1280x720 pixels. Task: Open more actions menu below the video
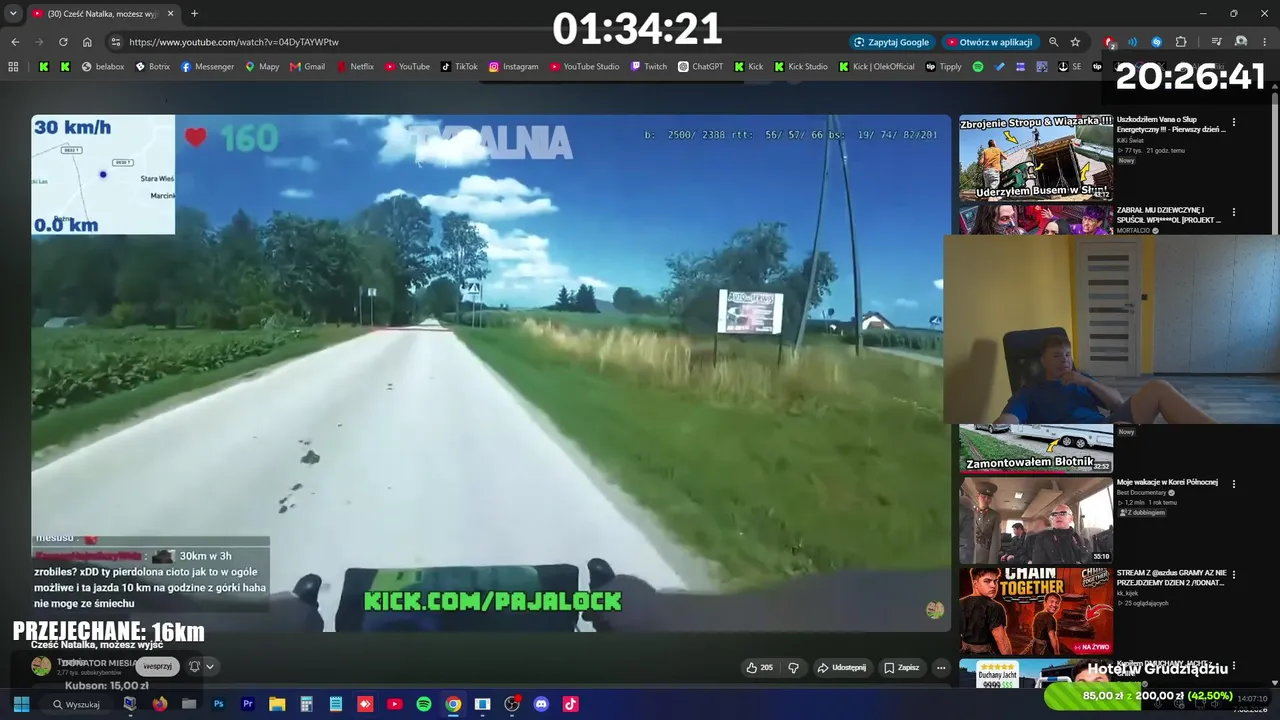pyautogui.click(x=941, y=667)
